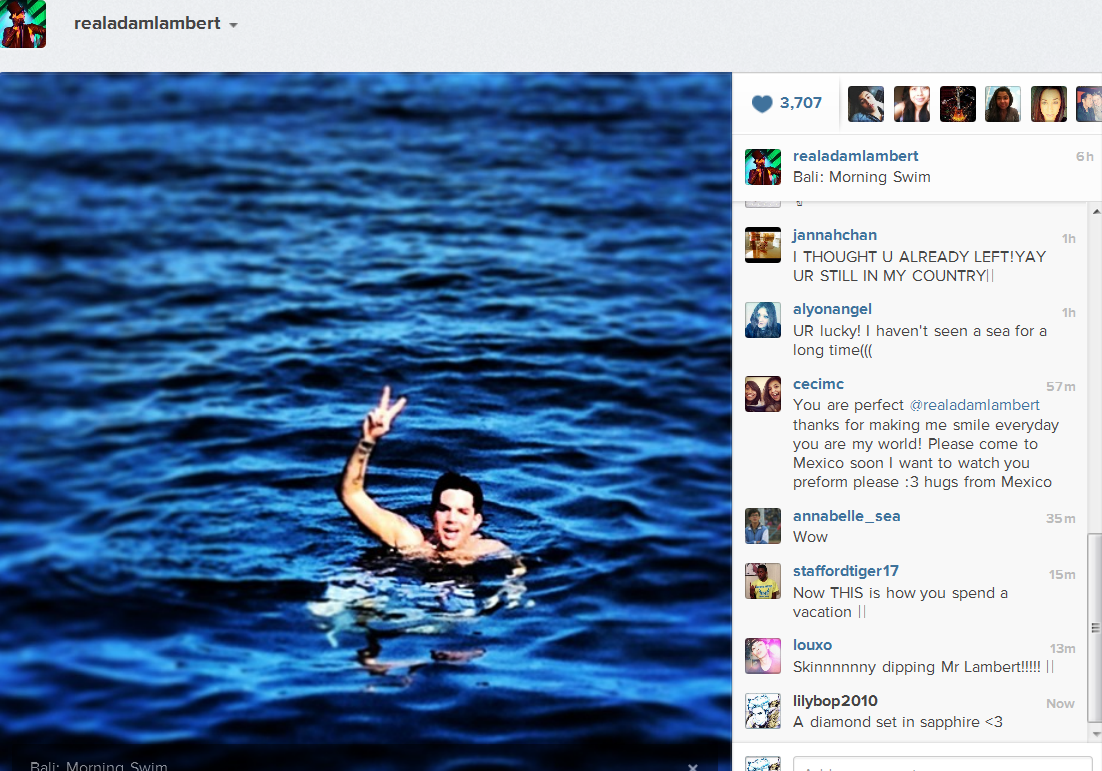Click the realadamlambert caption username
The image size is (1102, 771).
(x=855, y=156)
